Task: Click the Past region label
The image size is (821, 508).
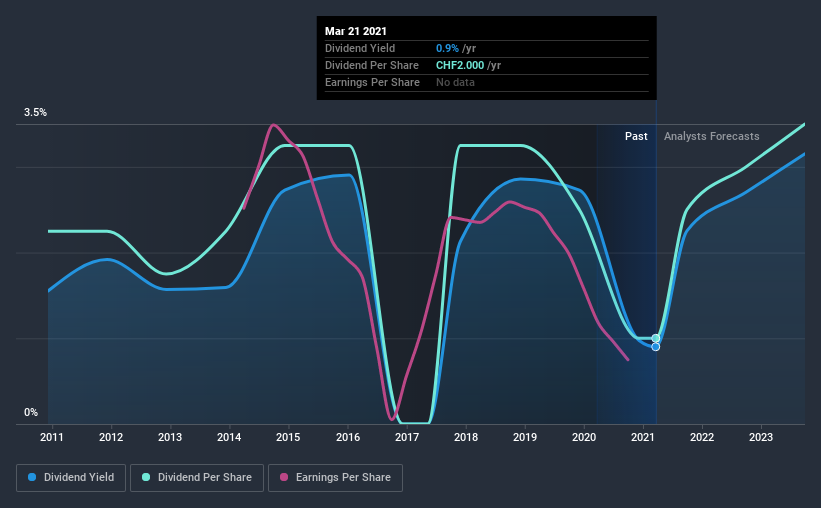Action: [636, 136]
